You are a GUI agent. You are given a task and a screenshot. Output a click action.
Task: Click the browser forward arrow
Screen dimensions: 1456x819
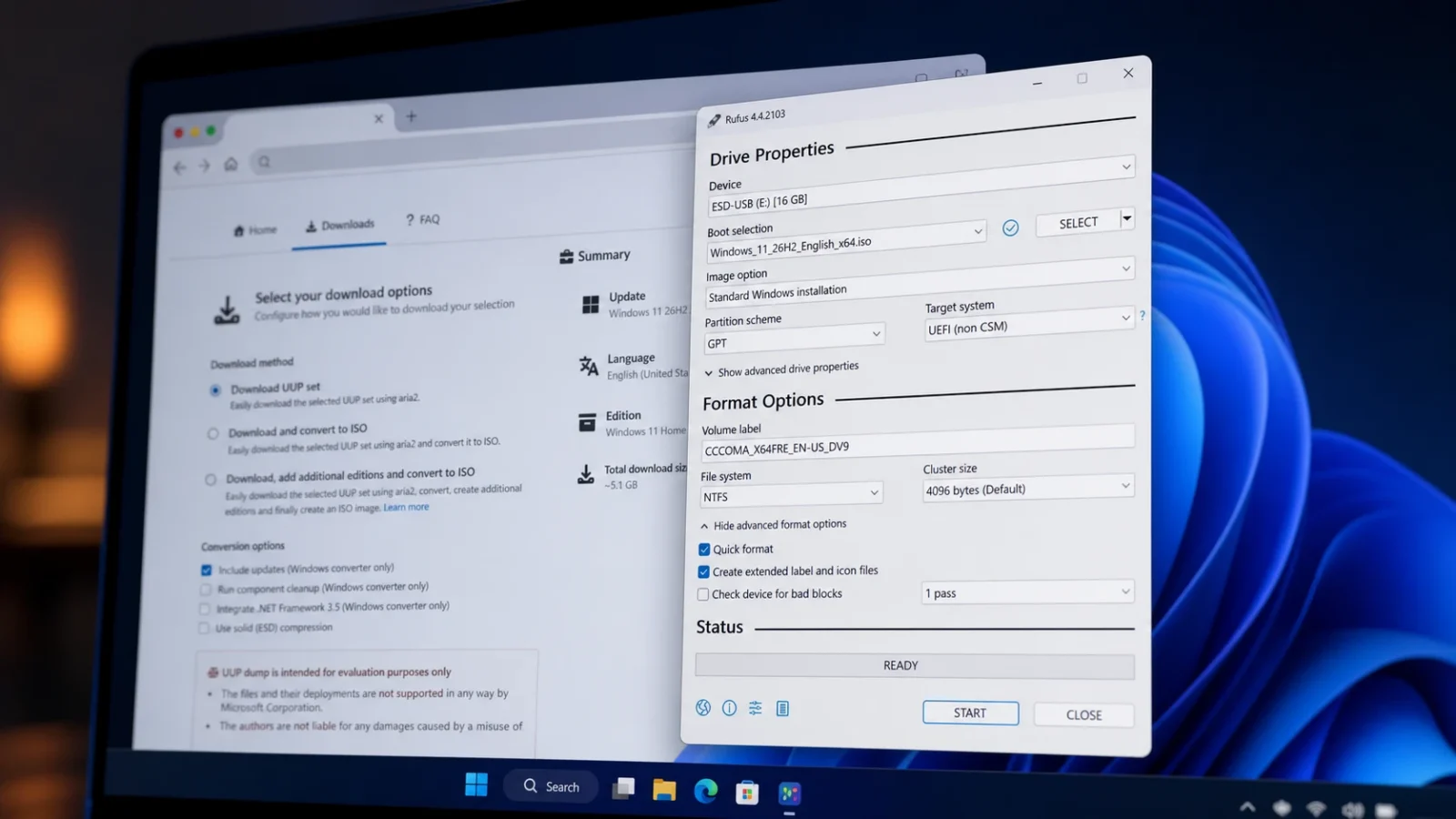pos(204,166)
